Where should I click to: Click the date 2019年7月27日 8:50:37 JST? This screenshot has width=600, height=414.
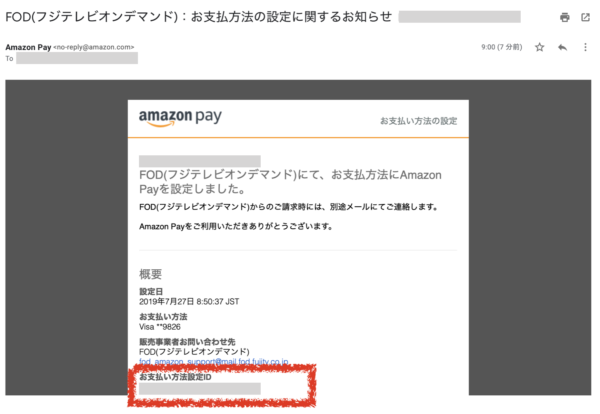coord(189,302)
